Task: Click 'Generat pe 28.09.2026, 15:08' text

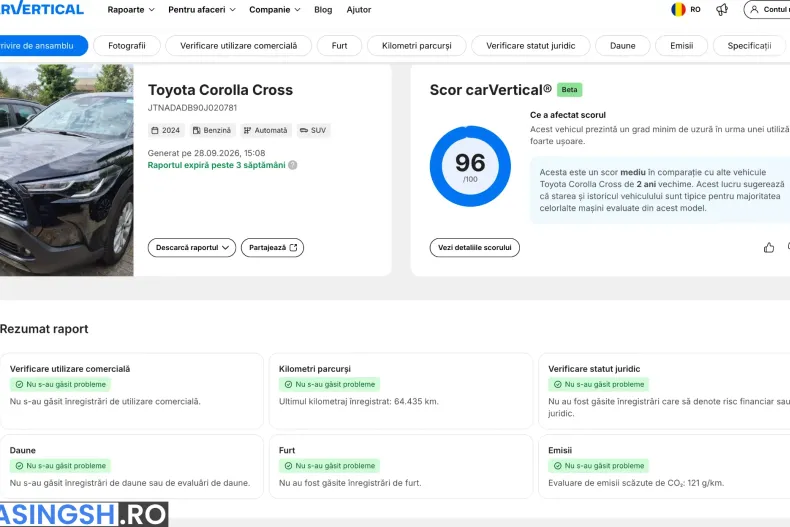Action: tap(207, 153)
